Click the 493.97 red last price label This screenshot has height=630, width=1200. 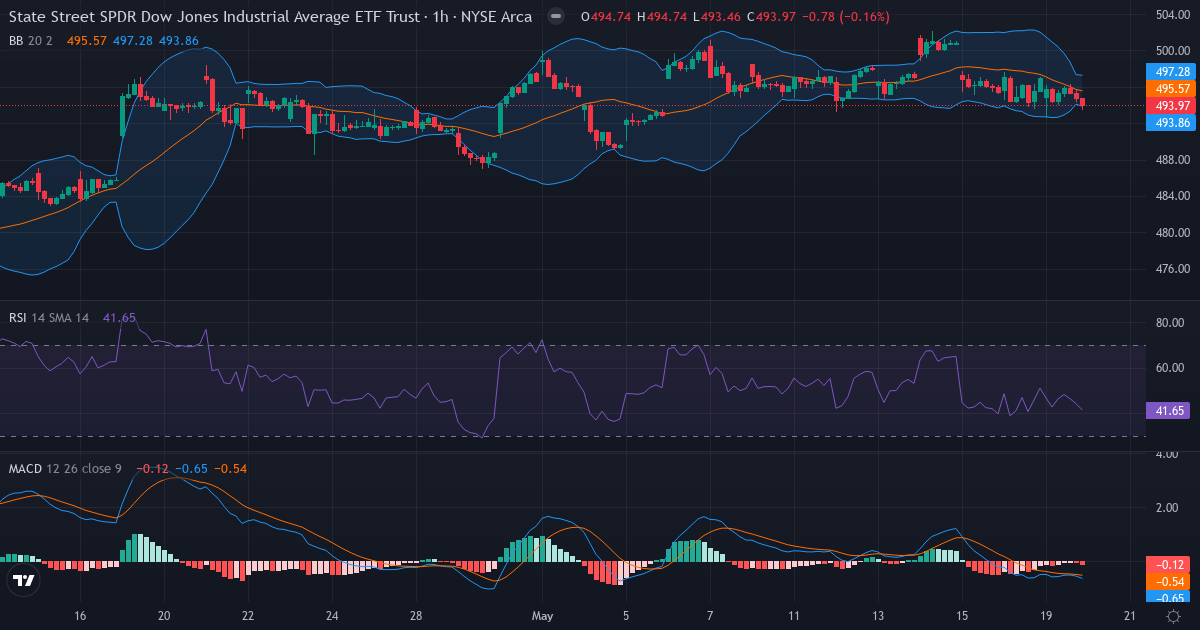1171,105
